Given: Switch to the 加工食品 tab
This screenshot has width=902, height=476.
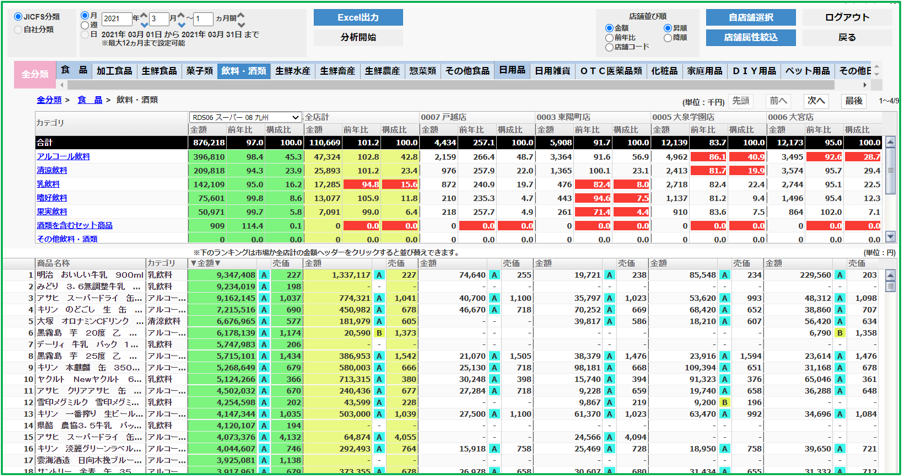Looking at the screenshot, I should pyautogui.click(x=114, y=71).
